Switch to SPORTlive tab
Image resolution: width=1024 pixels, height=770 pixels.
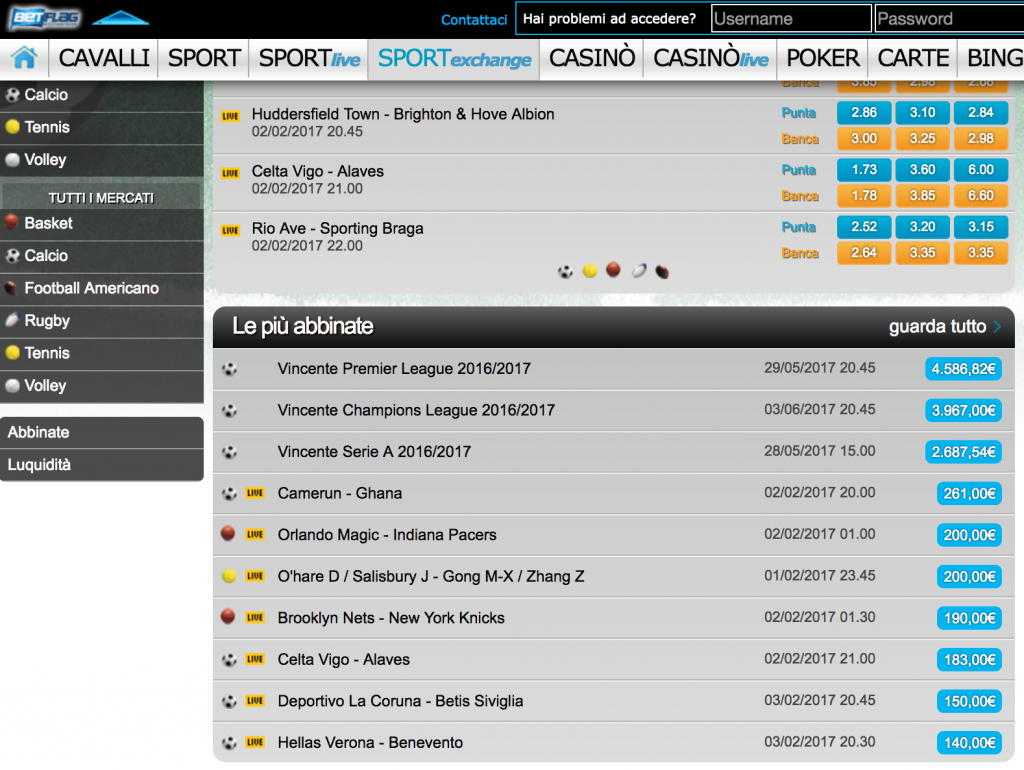coord(309,58)
